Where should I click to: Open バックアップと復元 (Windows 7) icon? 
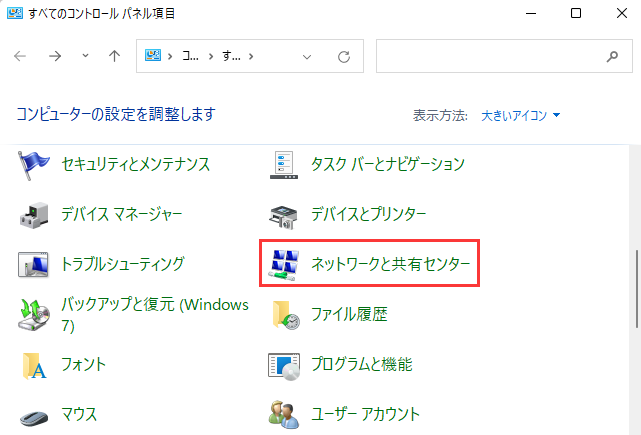(x=34, y=314)
